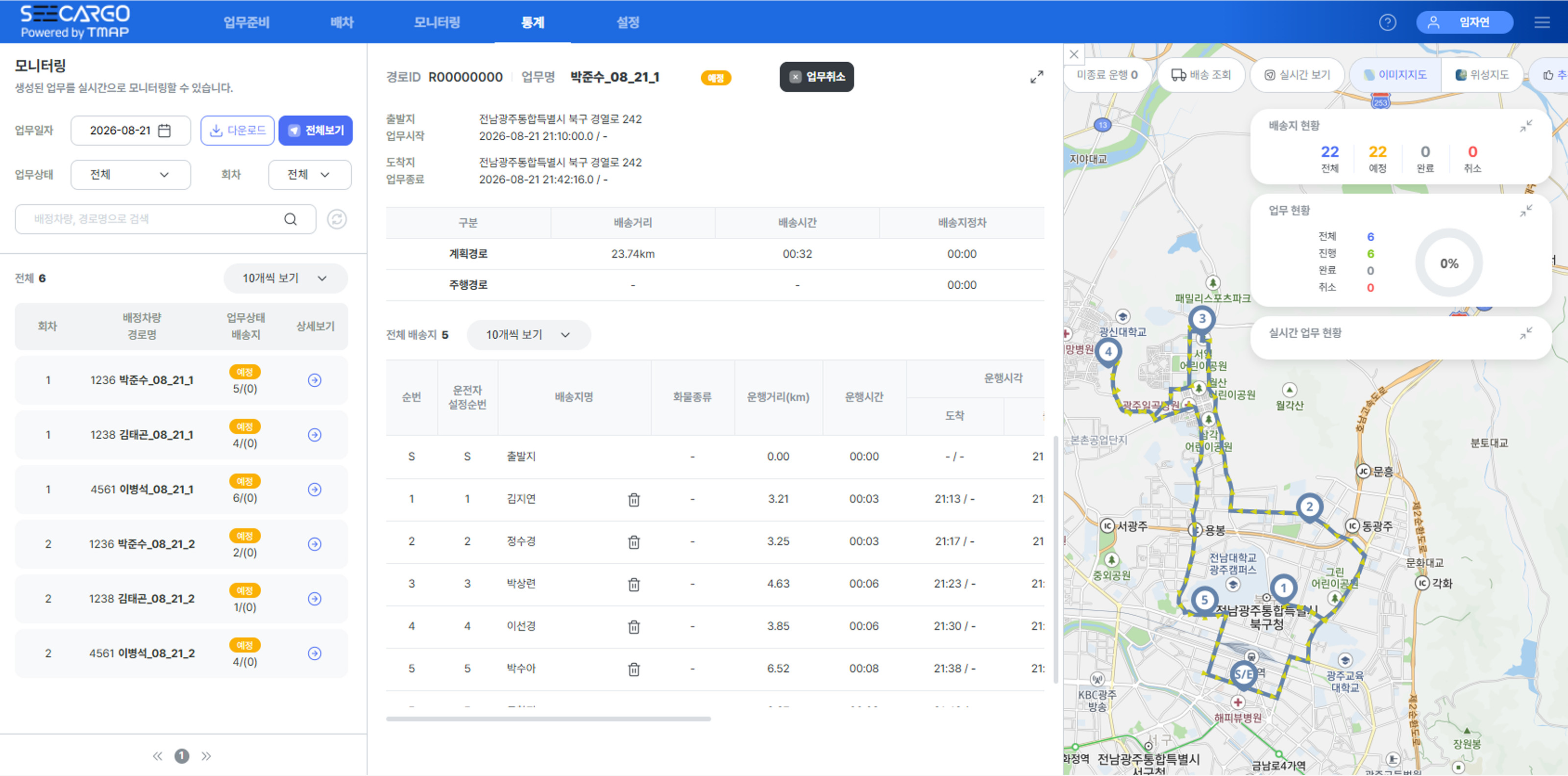Click map marker number 4
Image resolution: width=1568 pixels, height=776 pixels.
pyautogui.click(x=1108, y=351)
